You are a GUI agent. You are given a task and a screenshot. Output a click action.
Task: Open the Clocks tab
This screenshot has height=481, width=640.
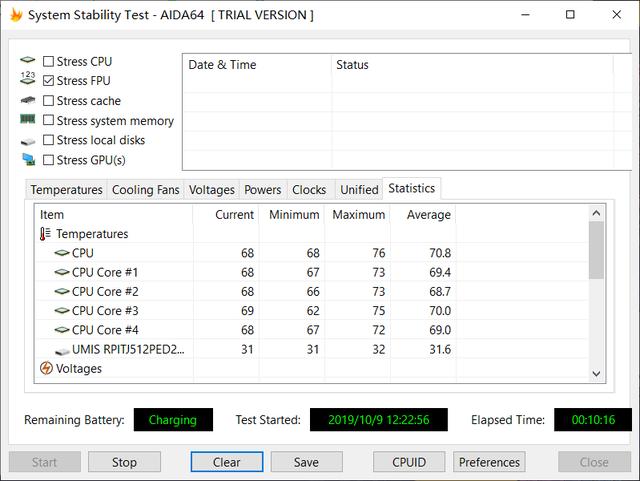pyautogui.click(x=309, y=190)
